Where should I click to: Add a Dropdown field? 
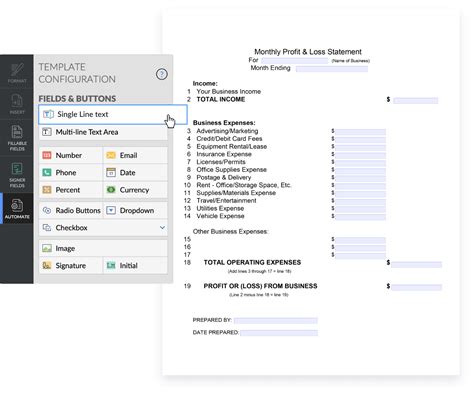[x=135, y=211]
